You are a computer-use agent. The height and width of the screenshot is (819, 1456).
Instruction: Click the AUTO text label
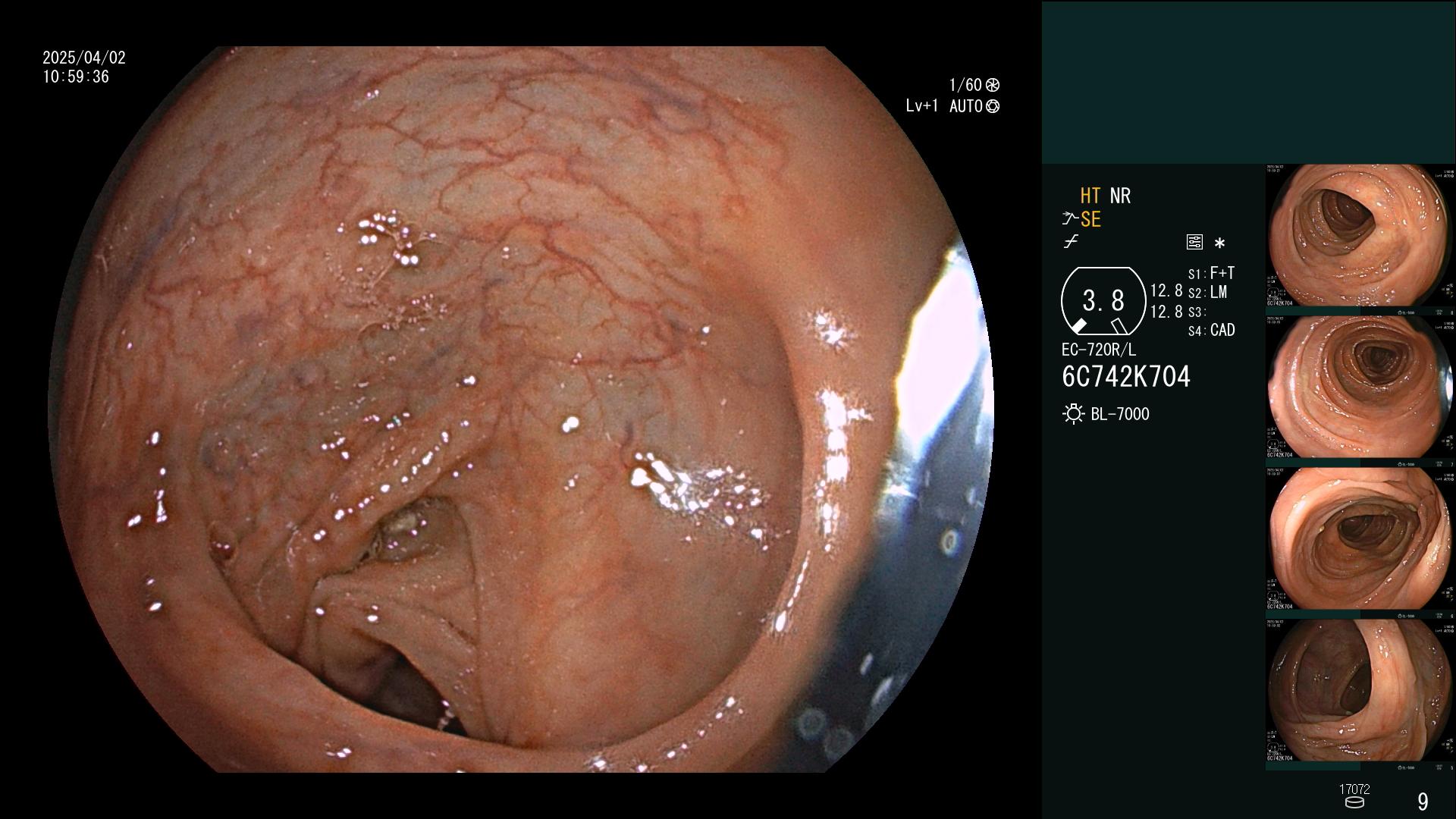pos(966,106)
